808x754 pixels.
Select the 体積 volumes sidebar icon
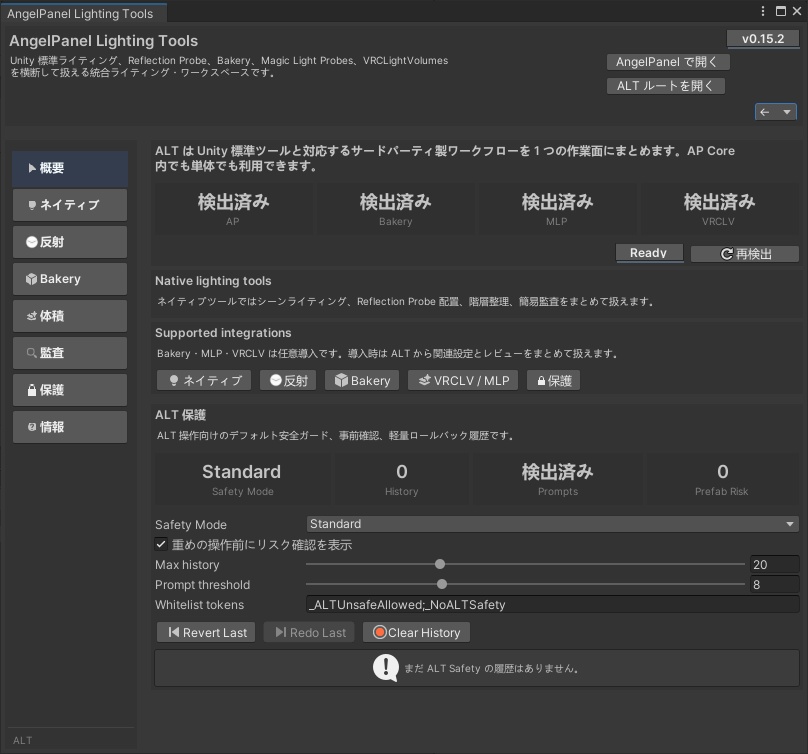click(69, 315)
